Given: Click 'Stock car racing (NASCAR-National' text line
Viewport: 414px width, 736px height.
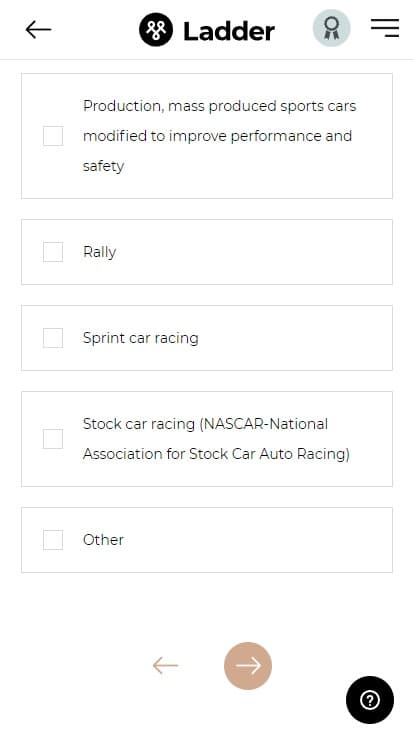Looking at the screenshot, I should point(206,424).
